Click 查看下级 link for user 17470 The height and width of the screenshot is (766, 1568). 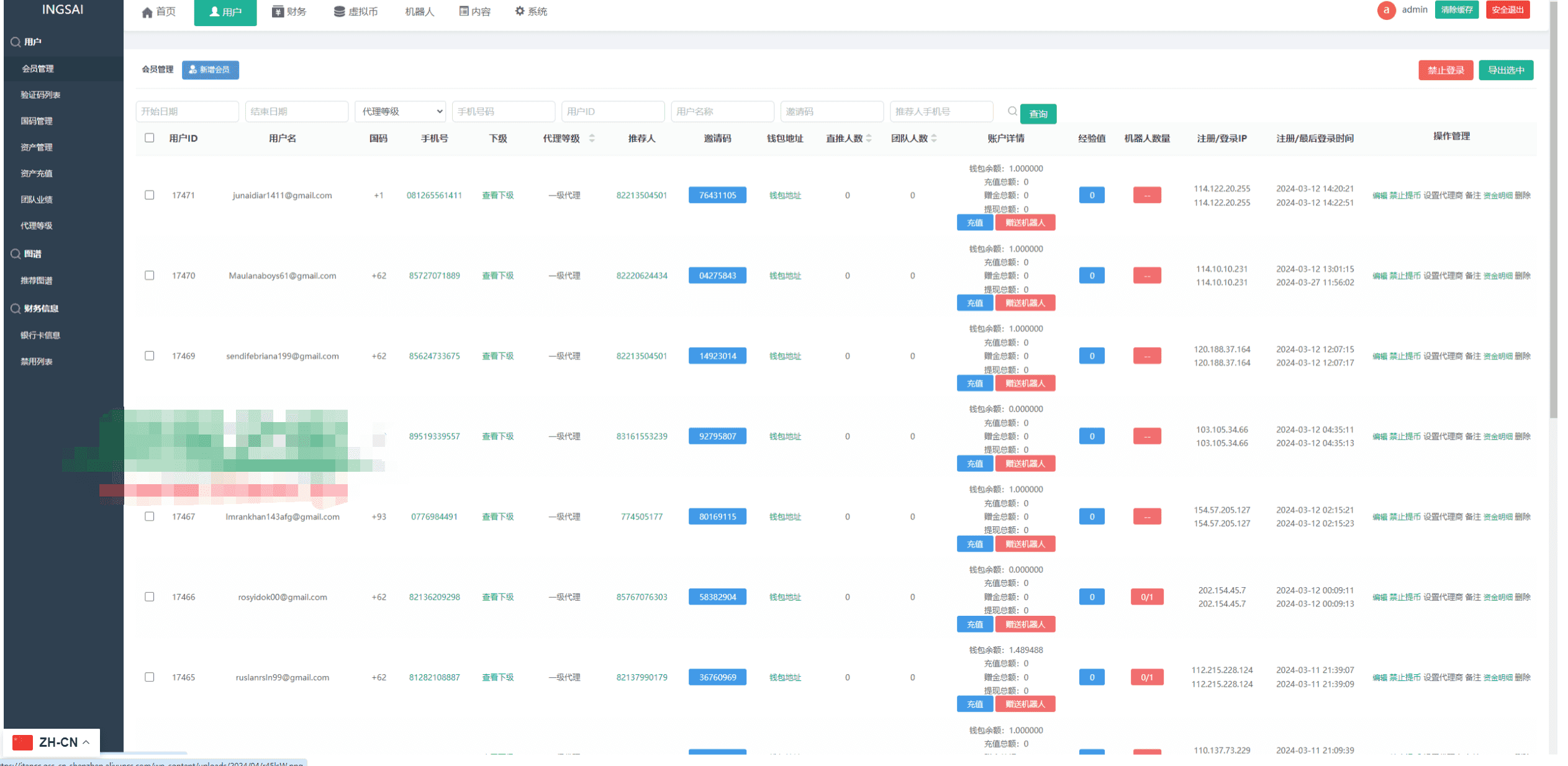pos(497,276)
